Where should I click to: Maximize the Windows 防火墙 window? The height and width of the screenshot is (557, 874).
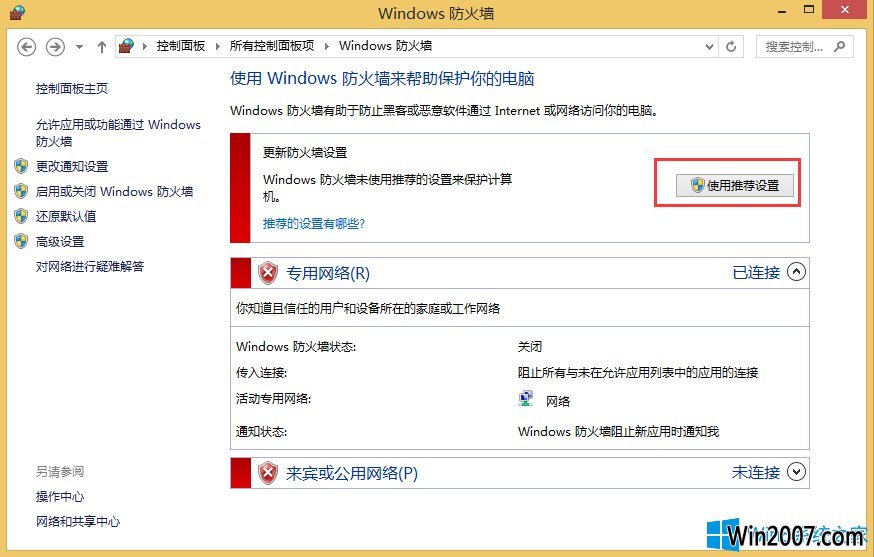pyautogui.click(x=809, y=9)
